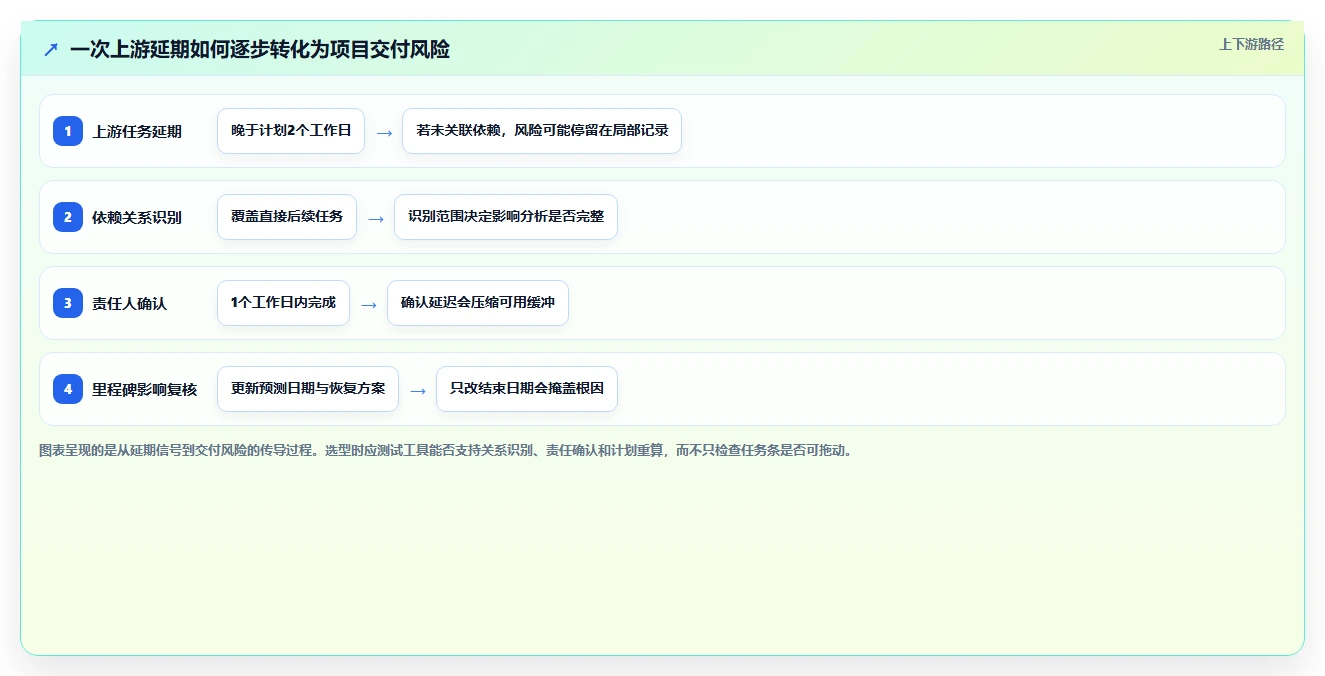Click the 晚于计划2个工作日 chip
Viewport: 1325px width, 676px height.
pyautogui.click(x=291, y=131)
